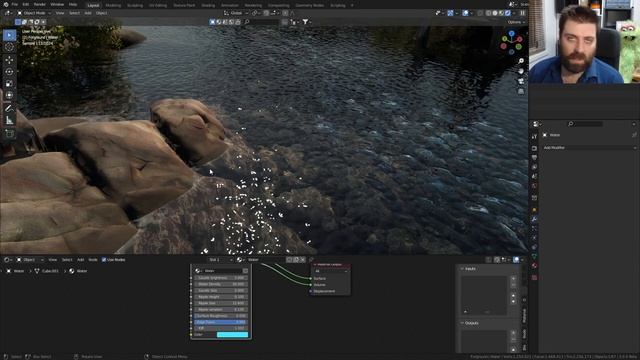Open the Render properties tab icon

[534, 148]
